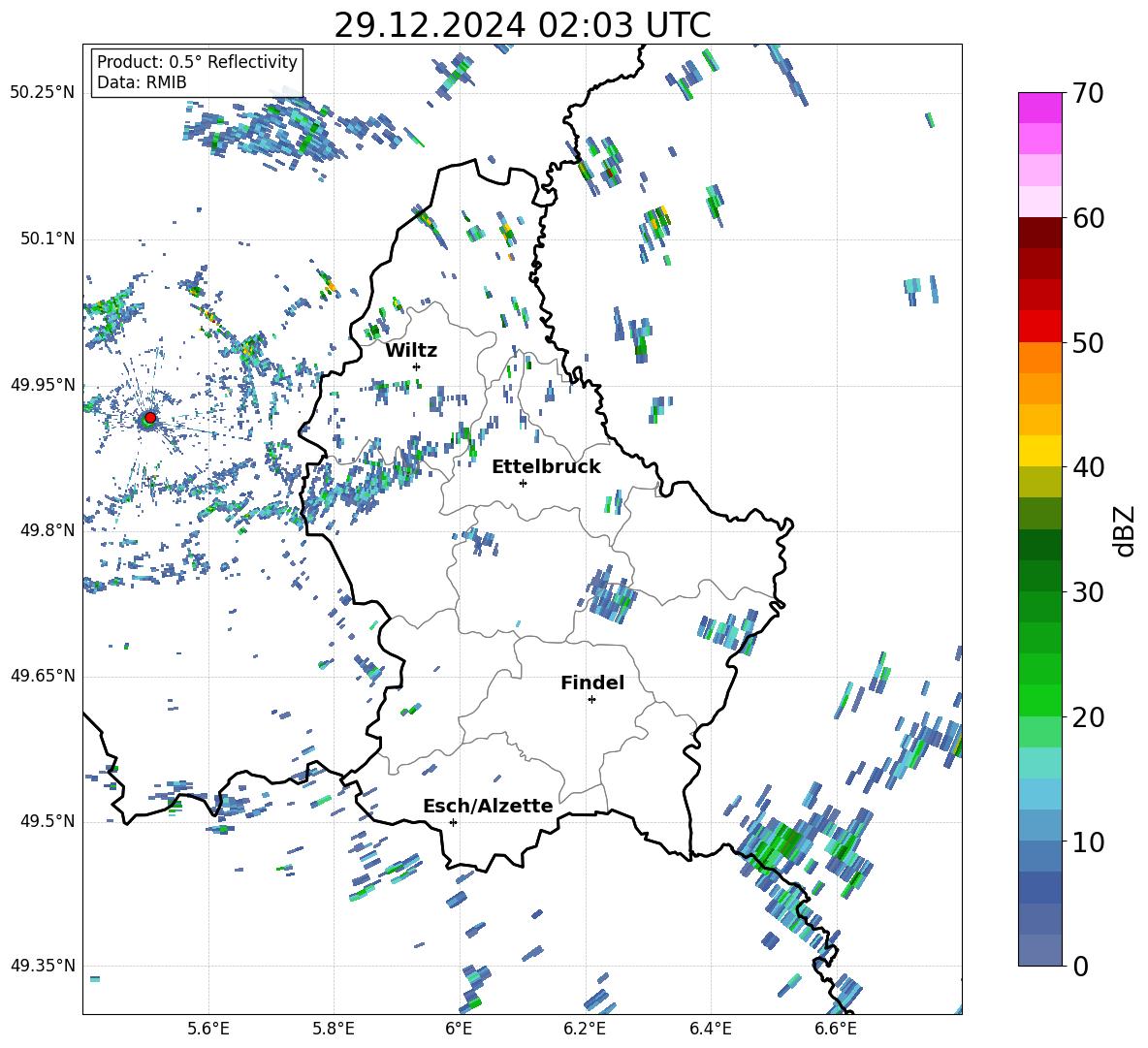Click the yellow colorbar swatch at 40
This screenshot has height=1048, width=1148.
(1039, 451)
